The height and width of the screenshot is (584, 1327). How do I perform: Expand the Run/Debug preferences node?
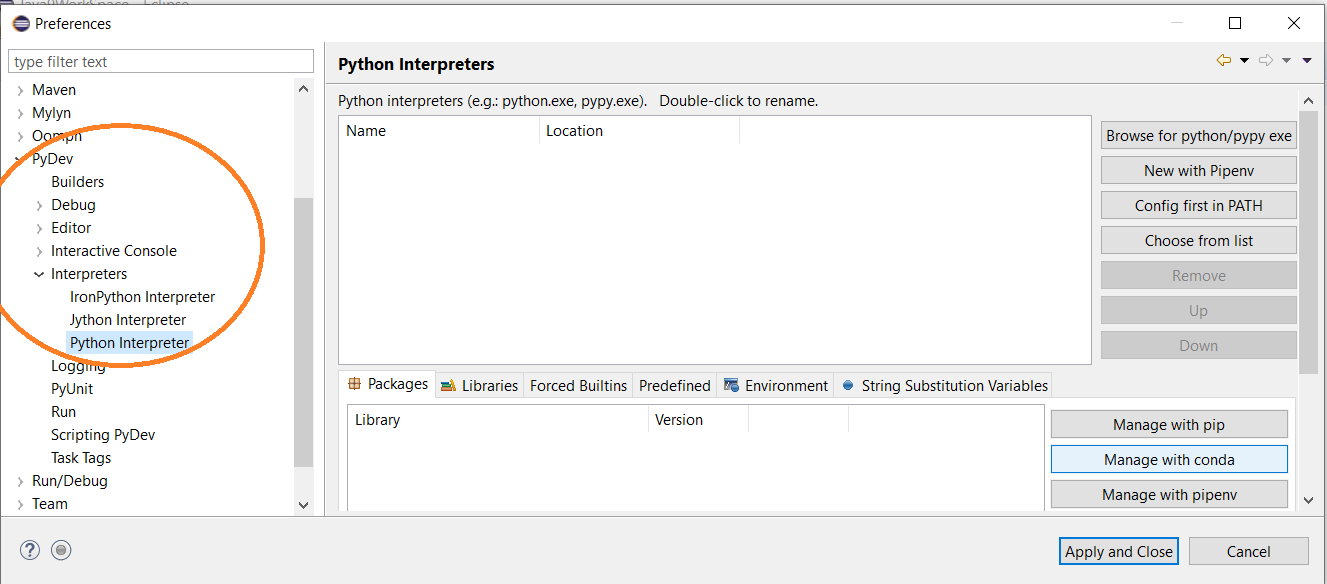pyautogui.click(x=21, y=481)
